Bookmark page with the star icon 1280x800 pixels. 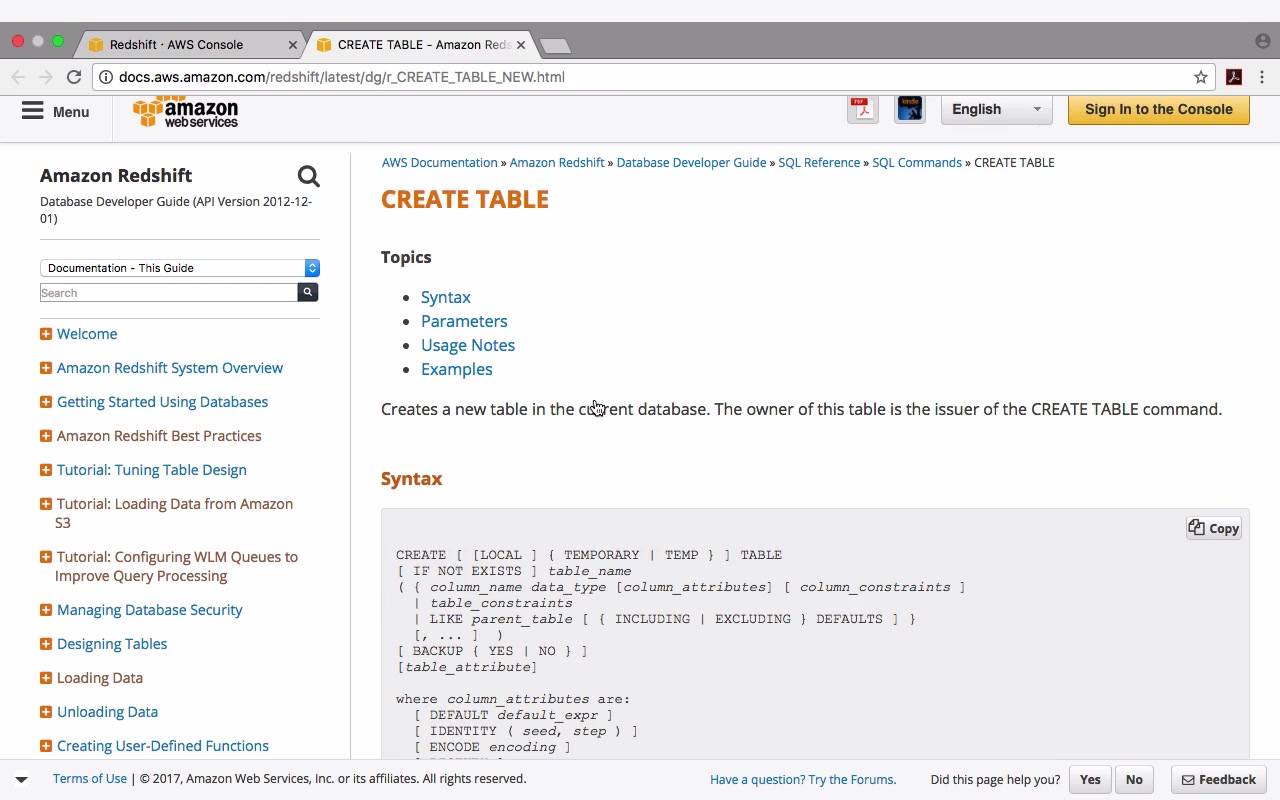point(1201,77)
